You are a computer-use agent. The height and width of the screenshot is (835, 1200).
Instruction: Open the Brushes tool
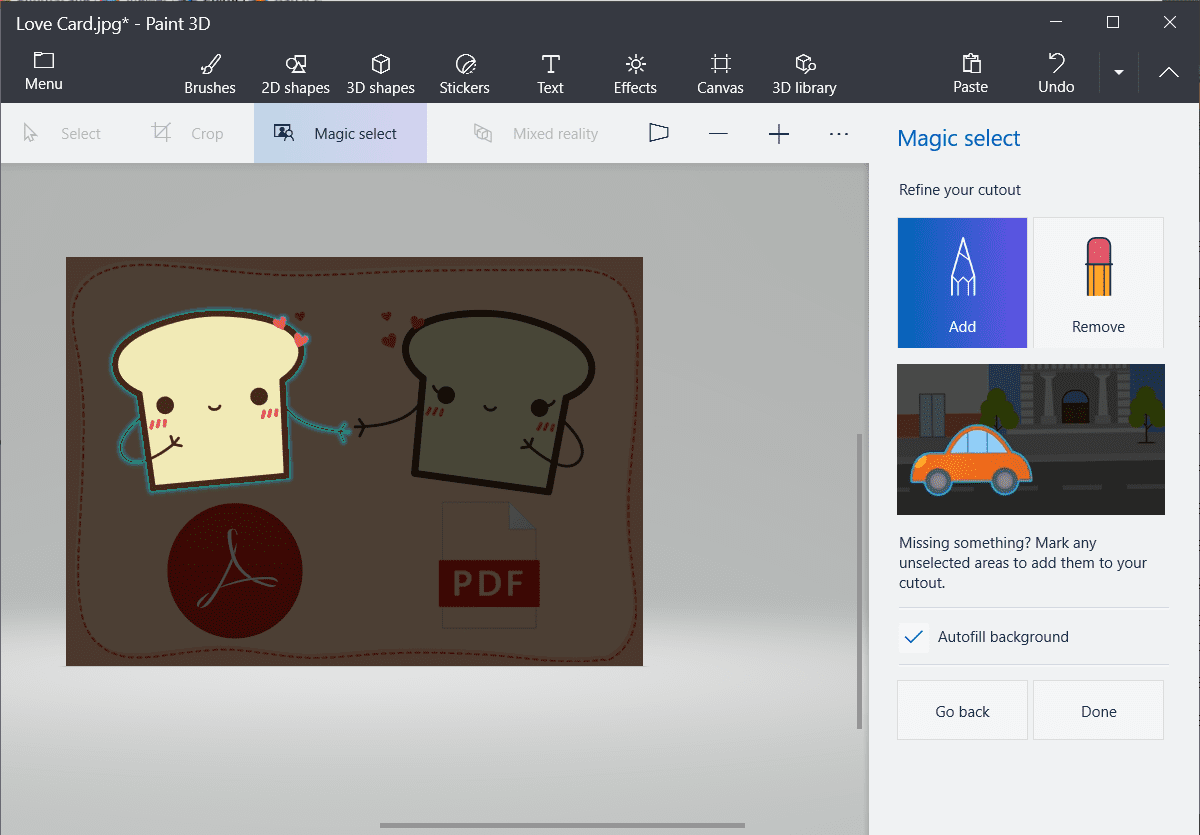coord(210,74)
